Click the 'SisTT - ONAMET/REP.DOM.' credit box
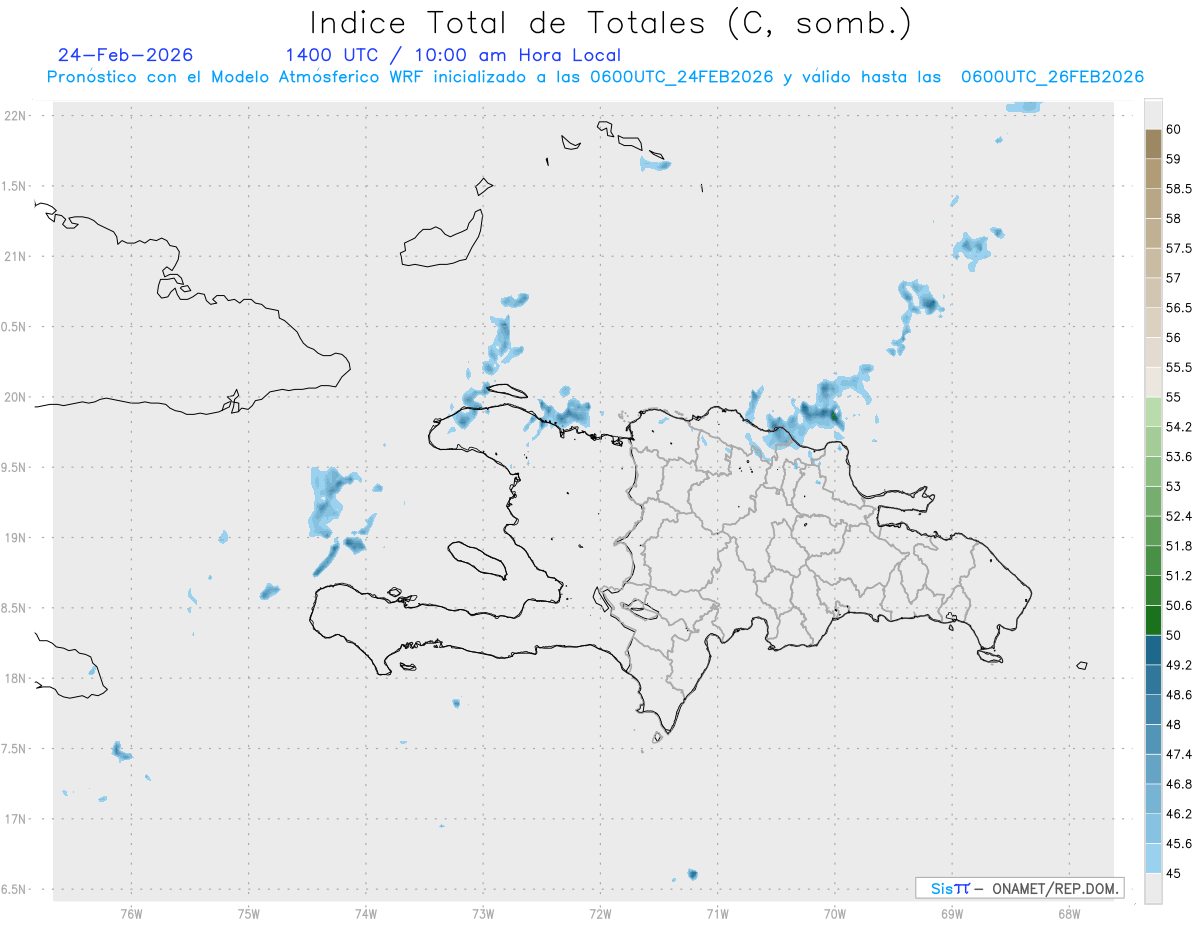 (1019, 888)
